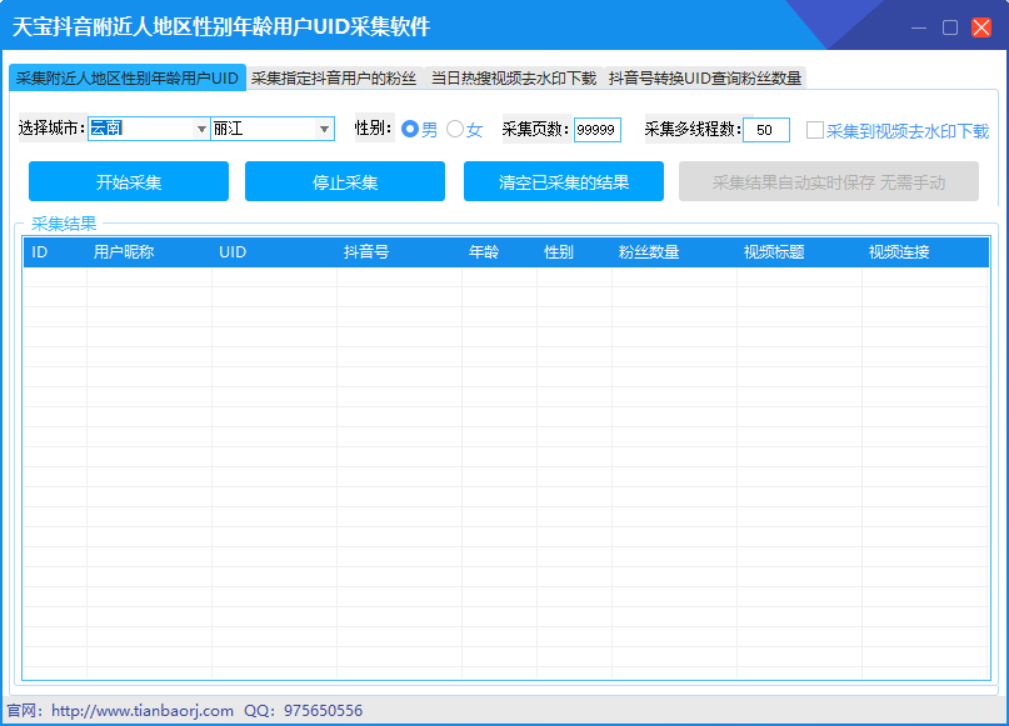Choose the 女 gender option

[x=453, y=129]
